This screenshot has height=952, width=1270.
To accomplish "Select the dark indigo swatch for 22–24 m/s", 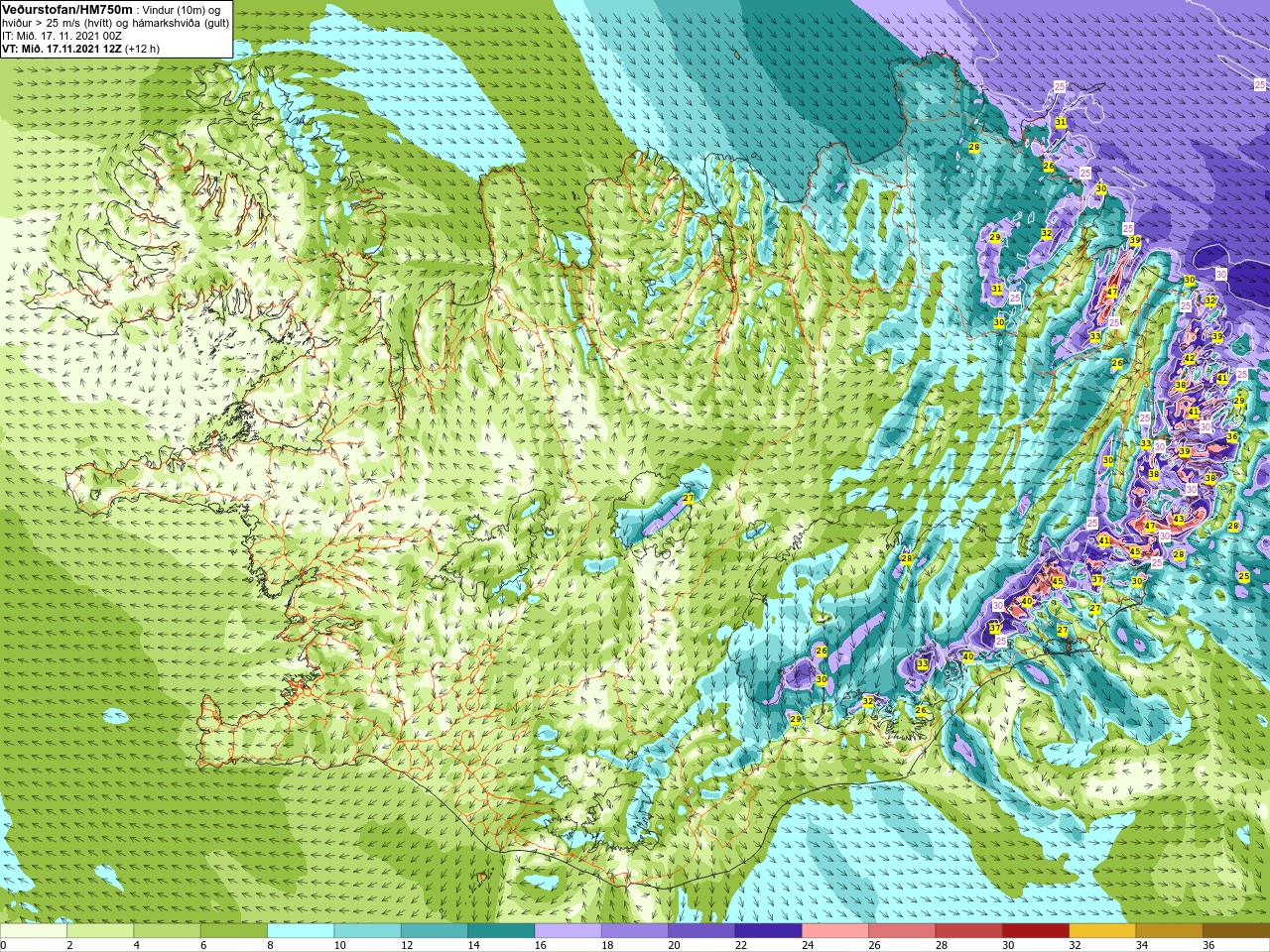I will click(x=768, y=931).
